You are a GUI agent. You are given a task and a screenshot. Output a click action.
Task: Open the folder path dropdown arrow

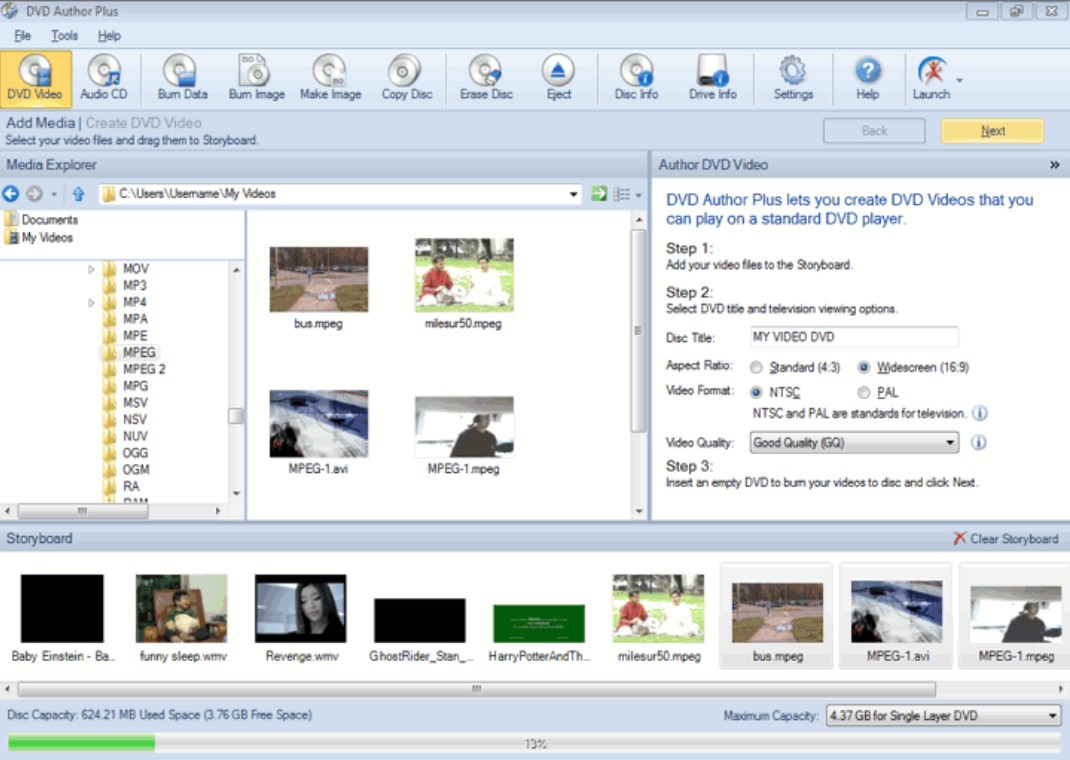pos(572,194)
